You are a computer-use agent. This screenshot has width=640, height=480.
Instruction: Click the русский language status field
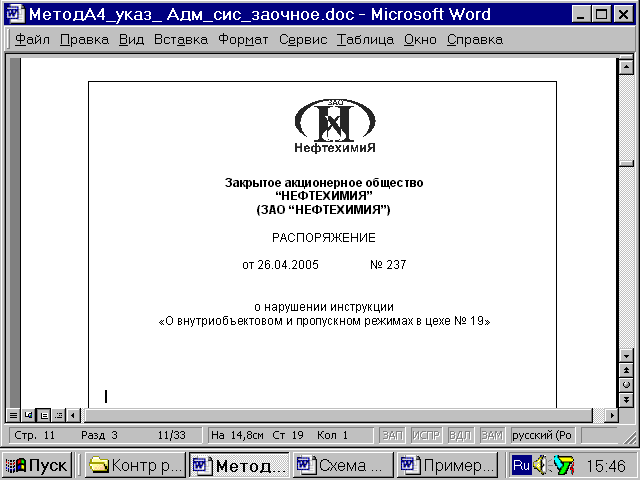[x=542, y=436]
